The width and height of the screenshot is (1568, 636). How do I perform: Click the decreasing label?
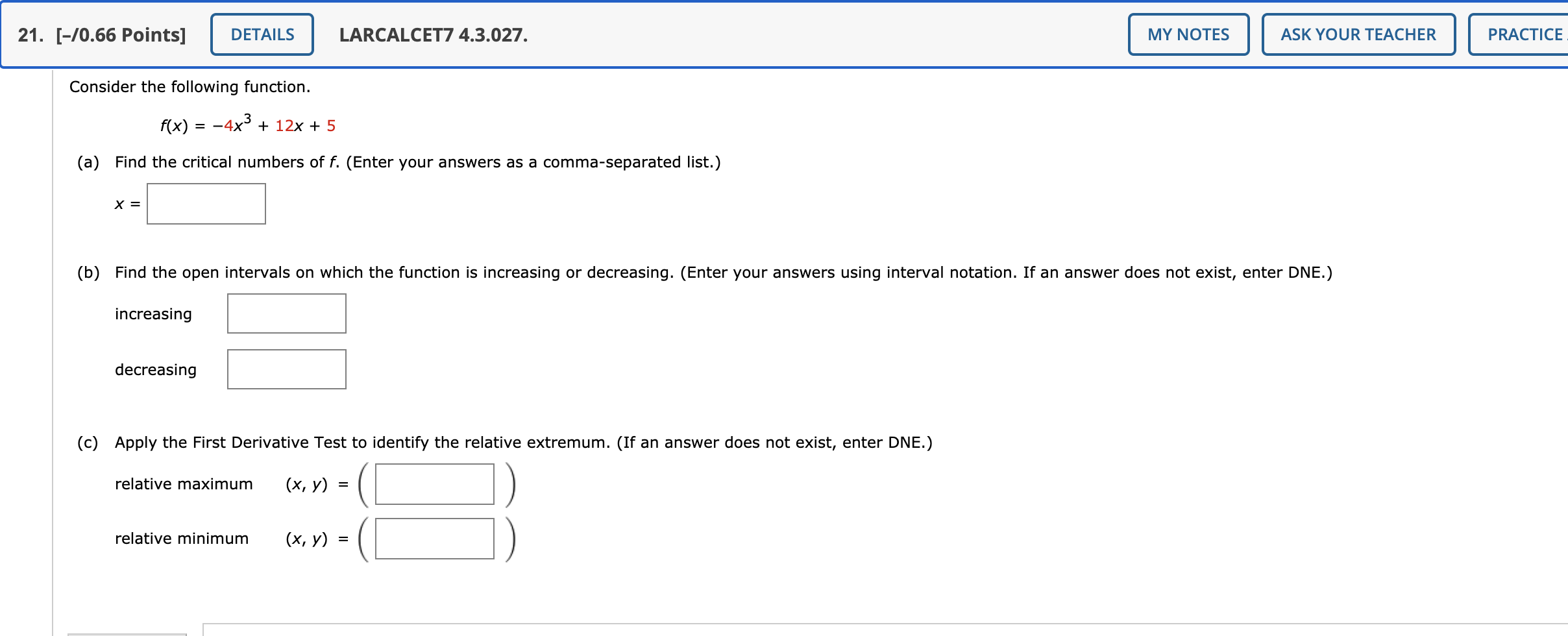pos(155,370)
